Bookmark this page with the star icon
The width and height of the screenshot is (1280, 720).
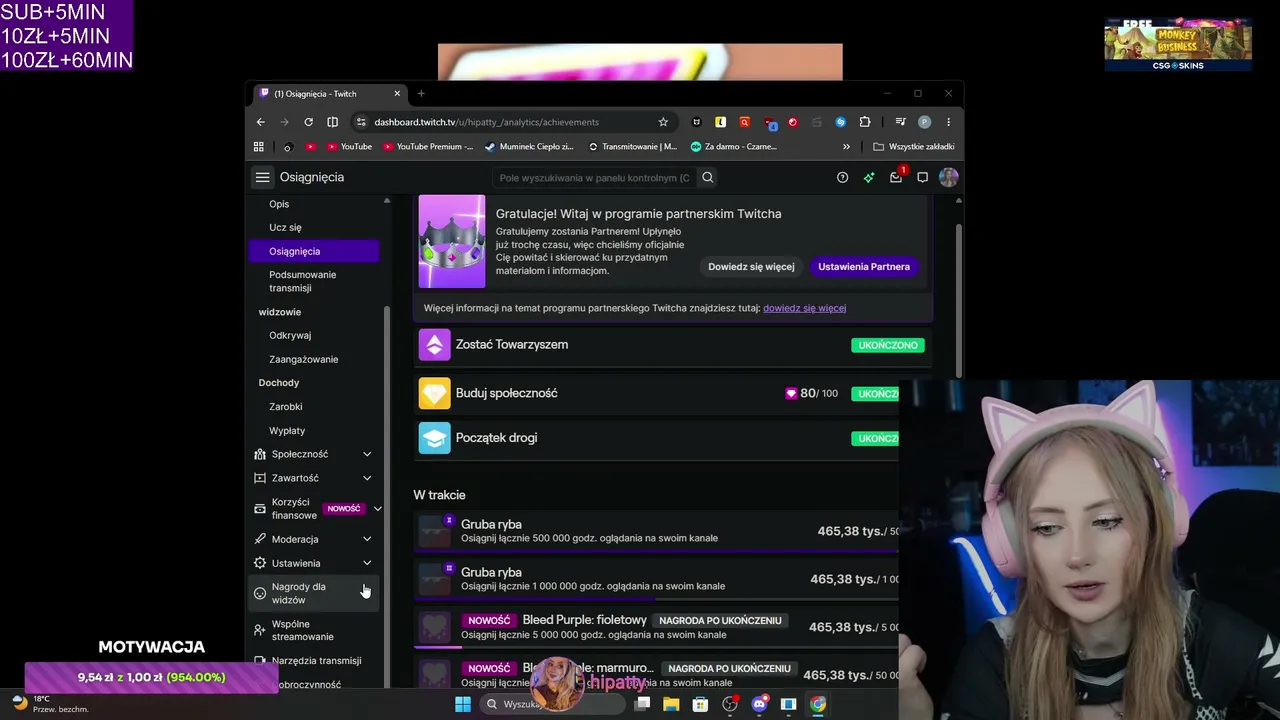(663, 122)
